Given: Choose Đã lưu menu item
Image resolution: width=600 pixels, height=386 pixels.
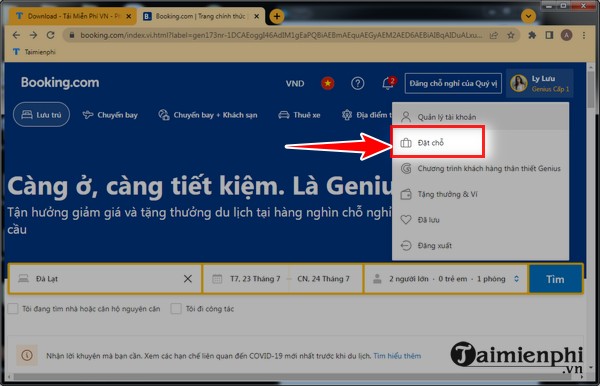Looking at the screenshot, I should click(x=480, y=220).
